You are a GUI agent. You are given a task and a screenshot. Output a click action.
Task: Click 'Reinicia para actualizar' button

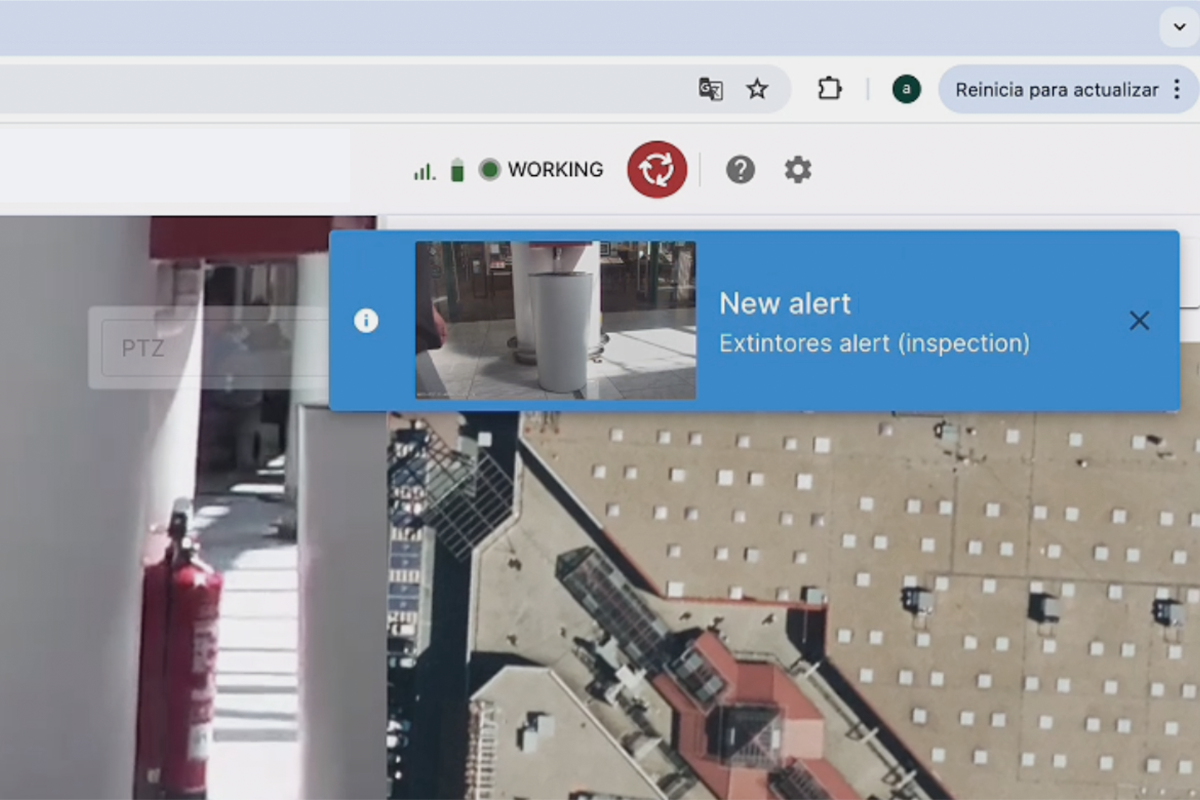click(1056, 90)
